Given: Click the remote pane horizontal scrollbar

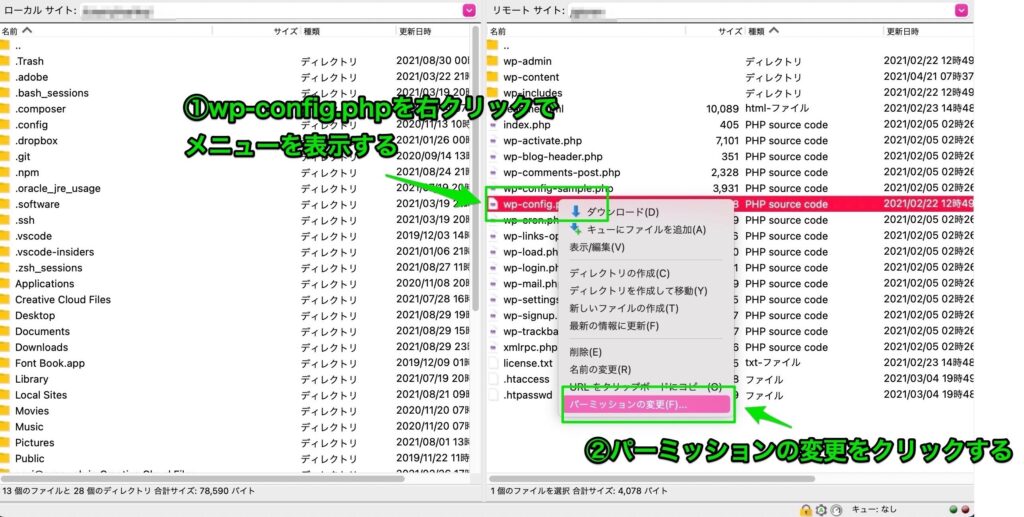Looking at the screenshot, I should pos(652,478).
